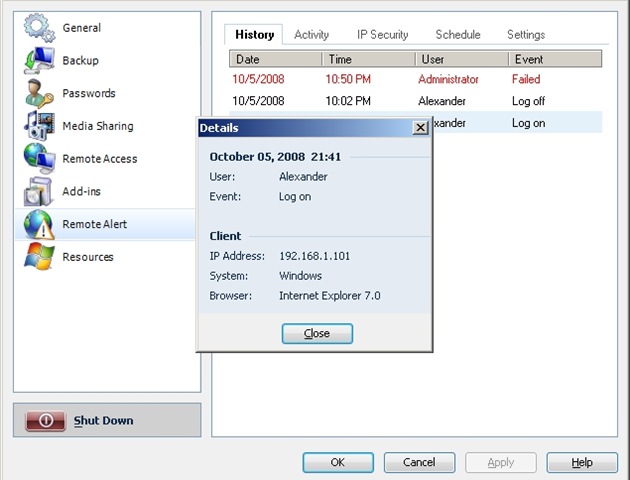Screen dimensions: 630x480
Task: Select the red 10/5/2008 Failed row date
Action: pyautogui.click(x=258, y=79)
